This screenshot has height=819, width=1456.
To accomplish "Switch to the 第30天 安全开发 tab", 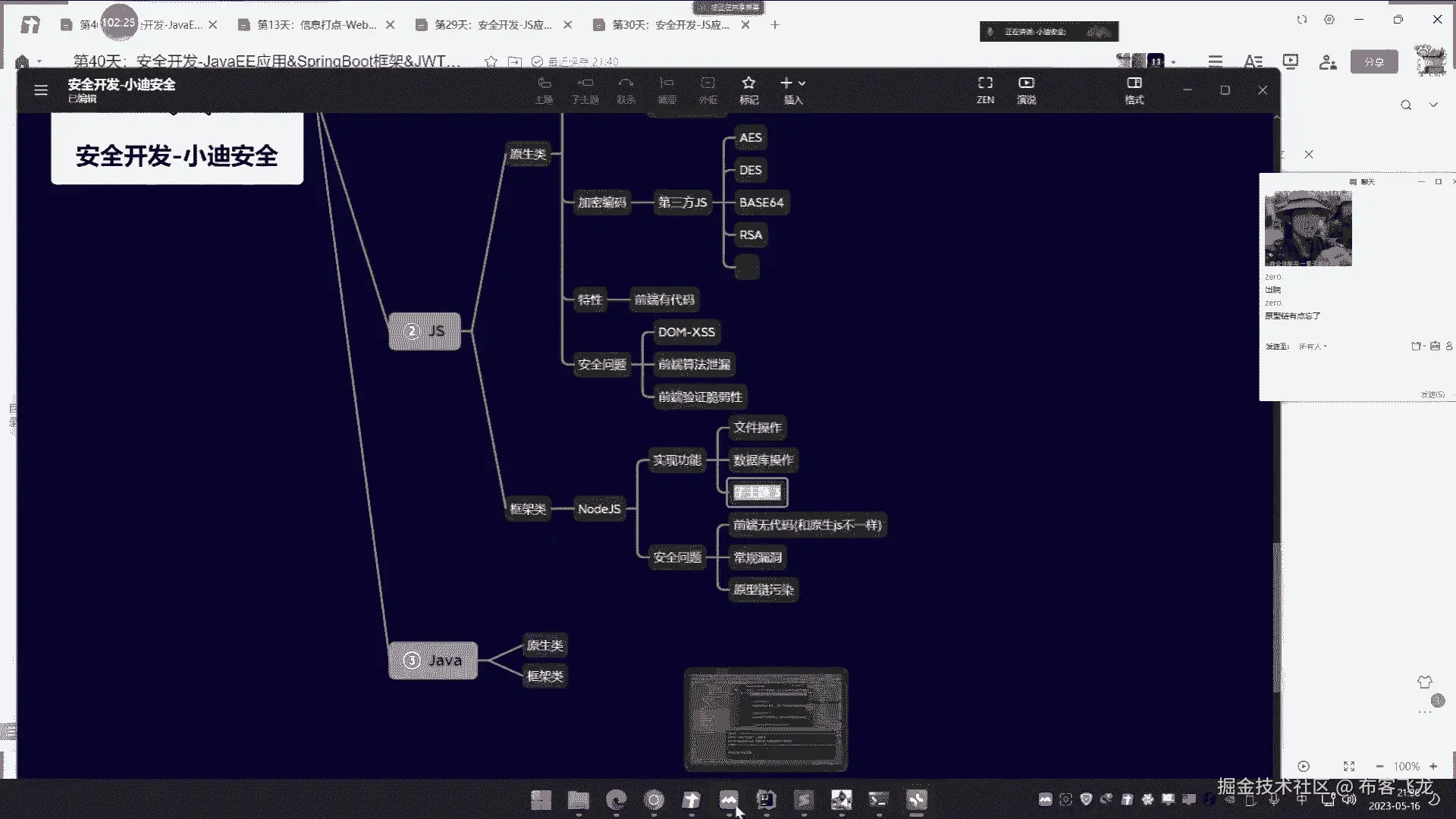I will (671, 25).
